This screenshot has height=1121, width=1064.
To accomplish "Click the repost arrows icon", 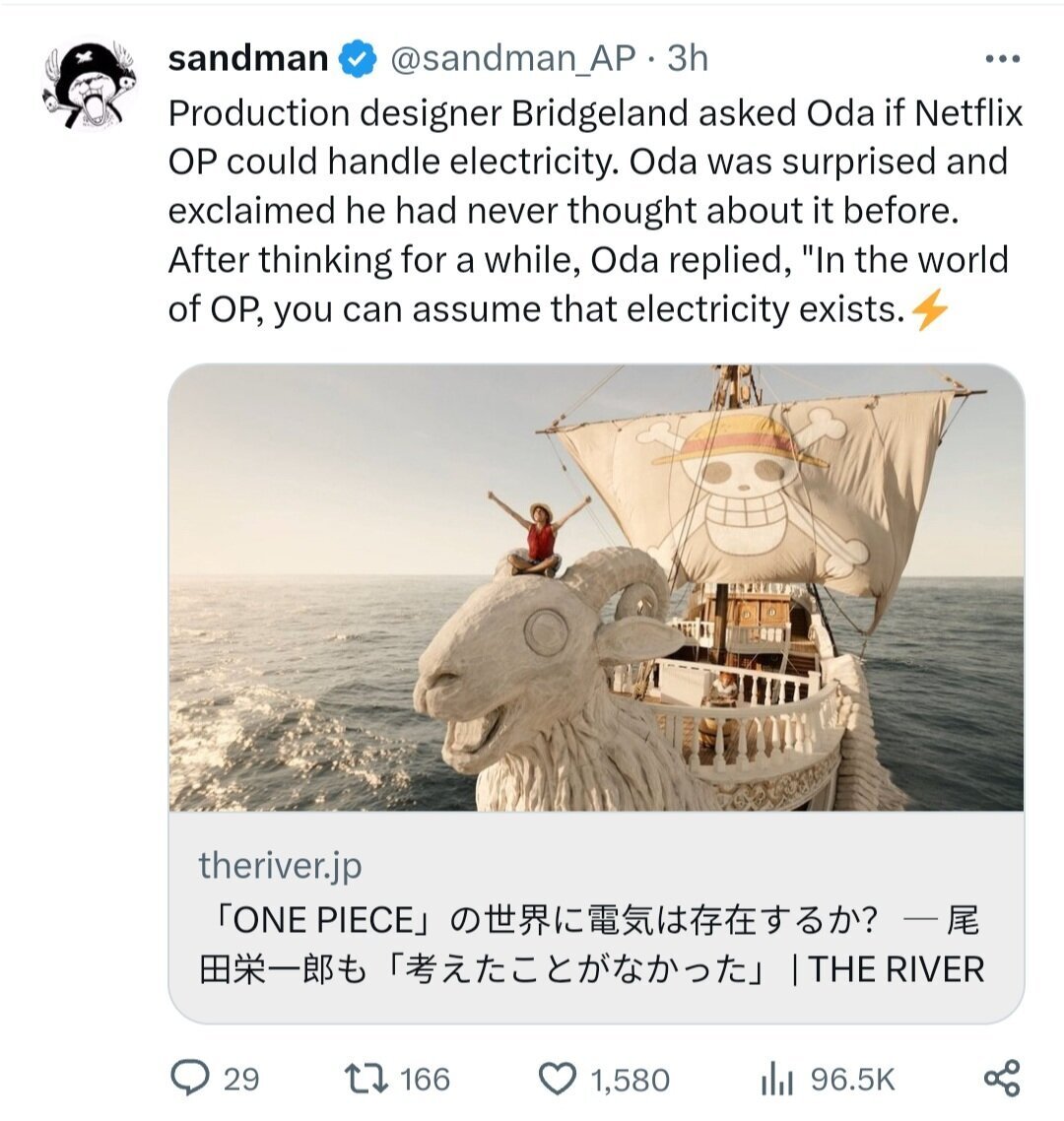I will [366, 1080].
